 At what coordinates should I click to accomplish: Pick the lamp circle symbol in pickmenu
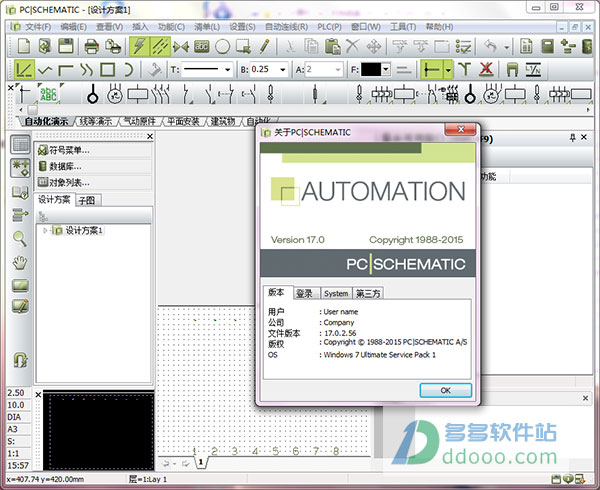pyautogui.click(x=92, y=94)
